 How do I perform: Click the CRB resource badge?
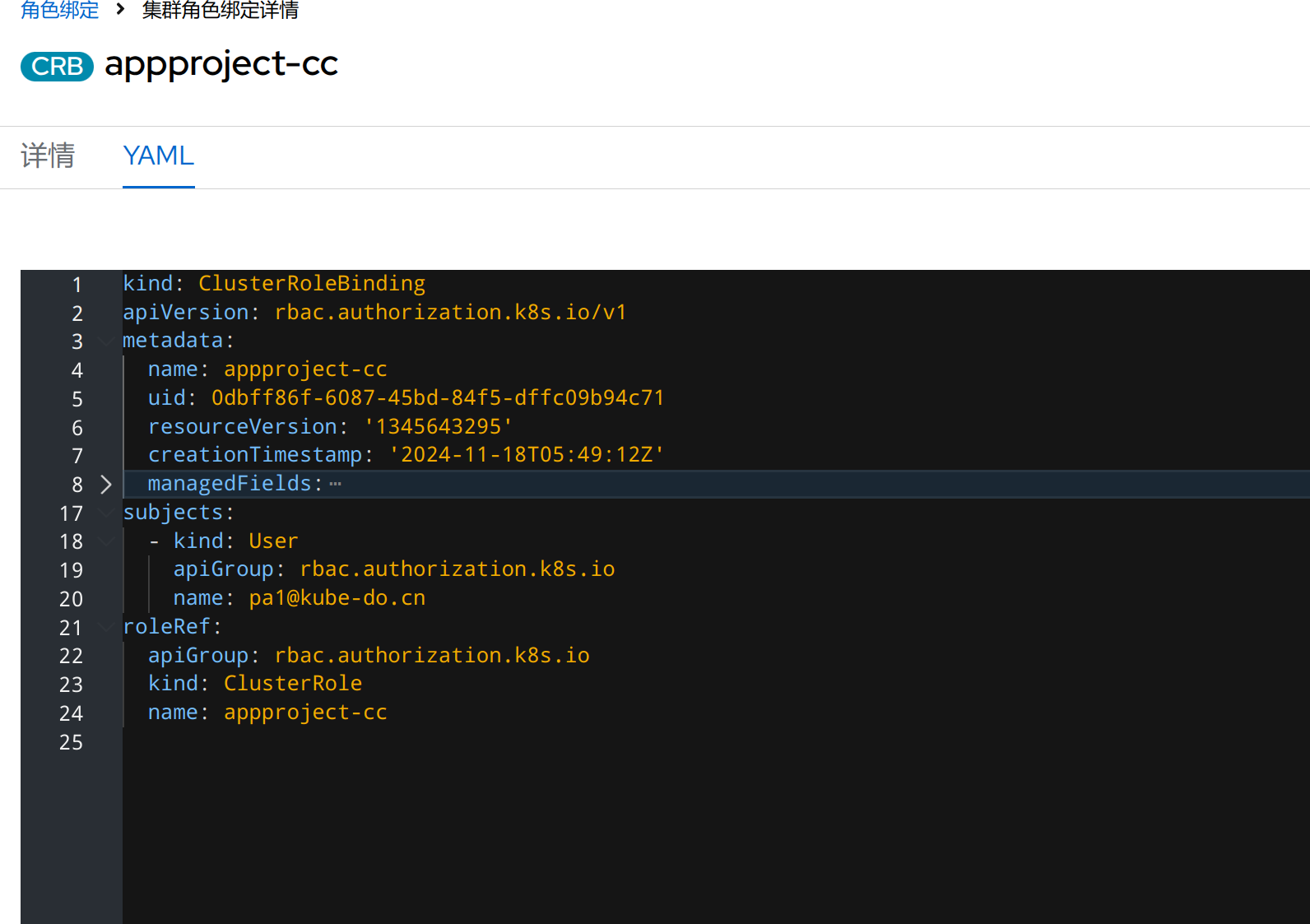click(x=57, y=66)
